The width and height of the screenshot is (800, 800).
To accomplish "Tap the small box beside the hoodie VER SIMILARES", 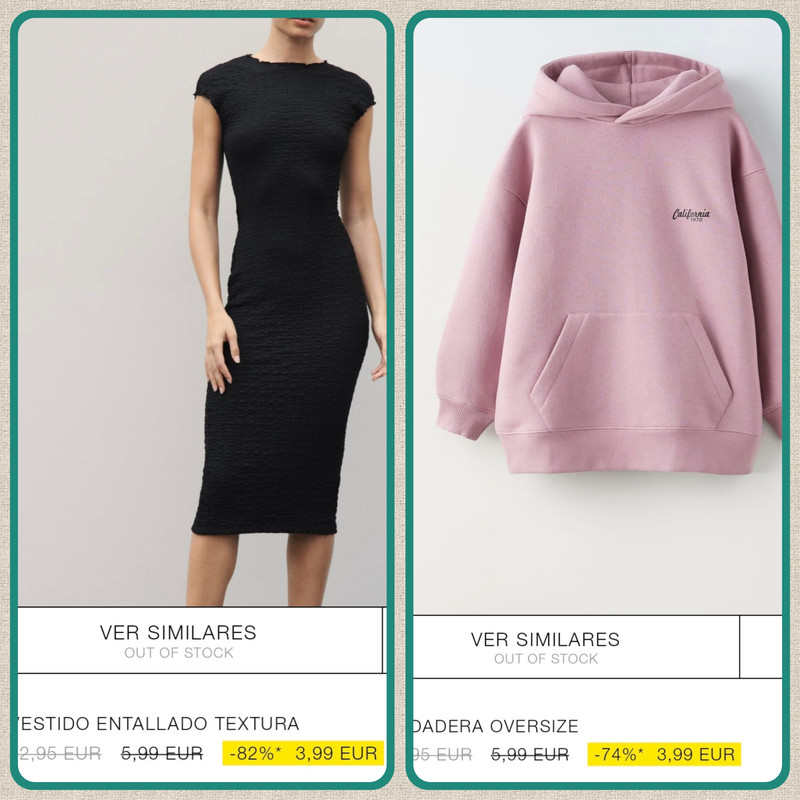I will pos(761,647).
